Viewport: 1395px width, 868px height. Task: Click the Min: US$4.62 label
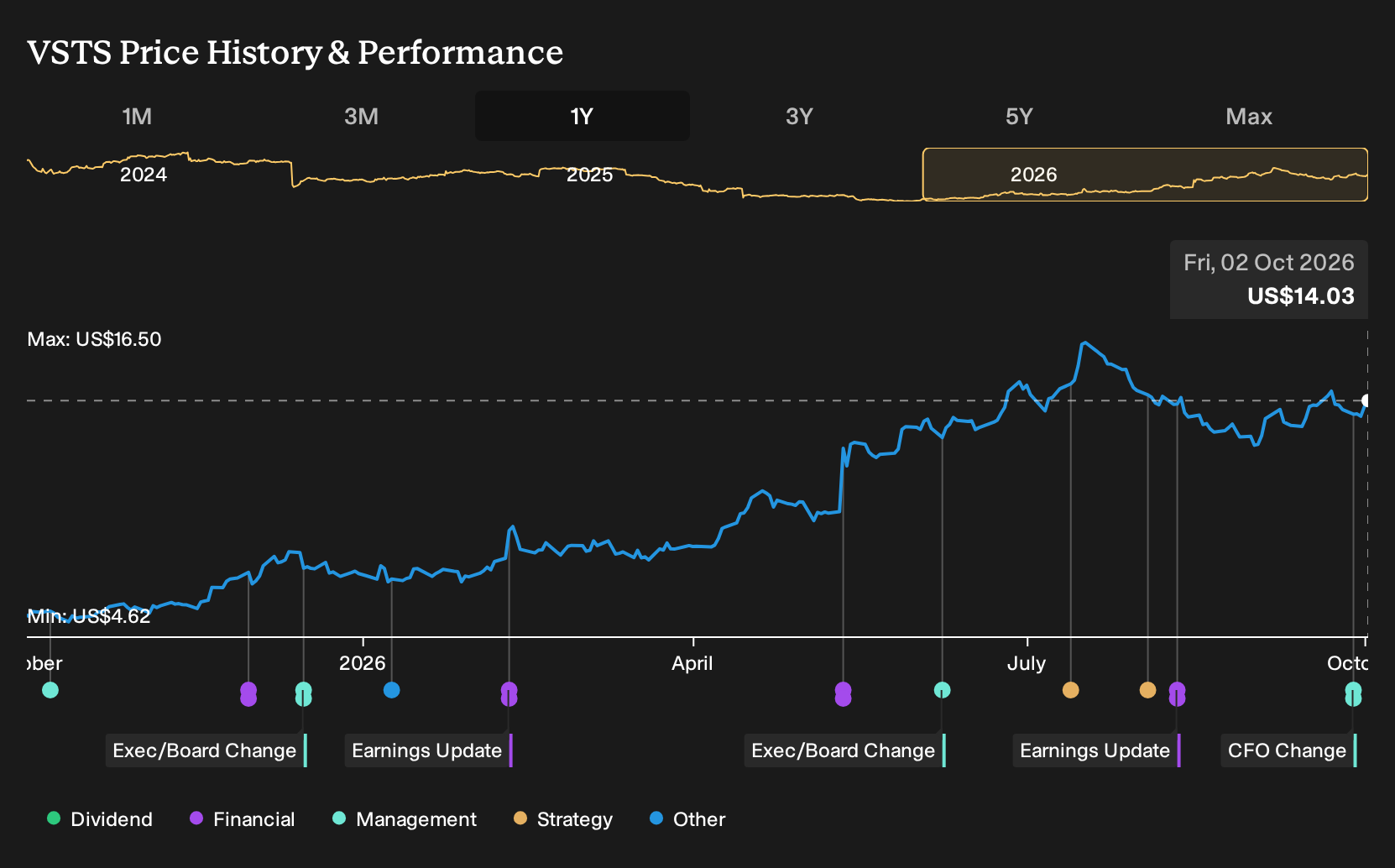pos(89,616)
